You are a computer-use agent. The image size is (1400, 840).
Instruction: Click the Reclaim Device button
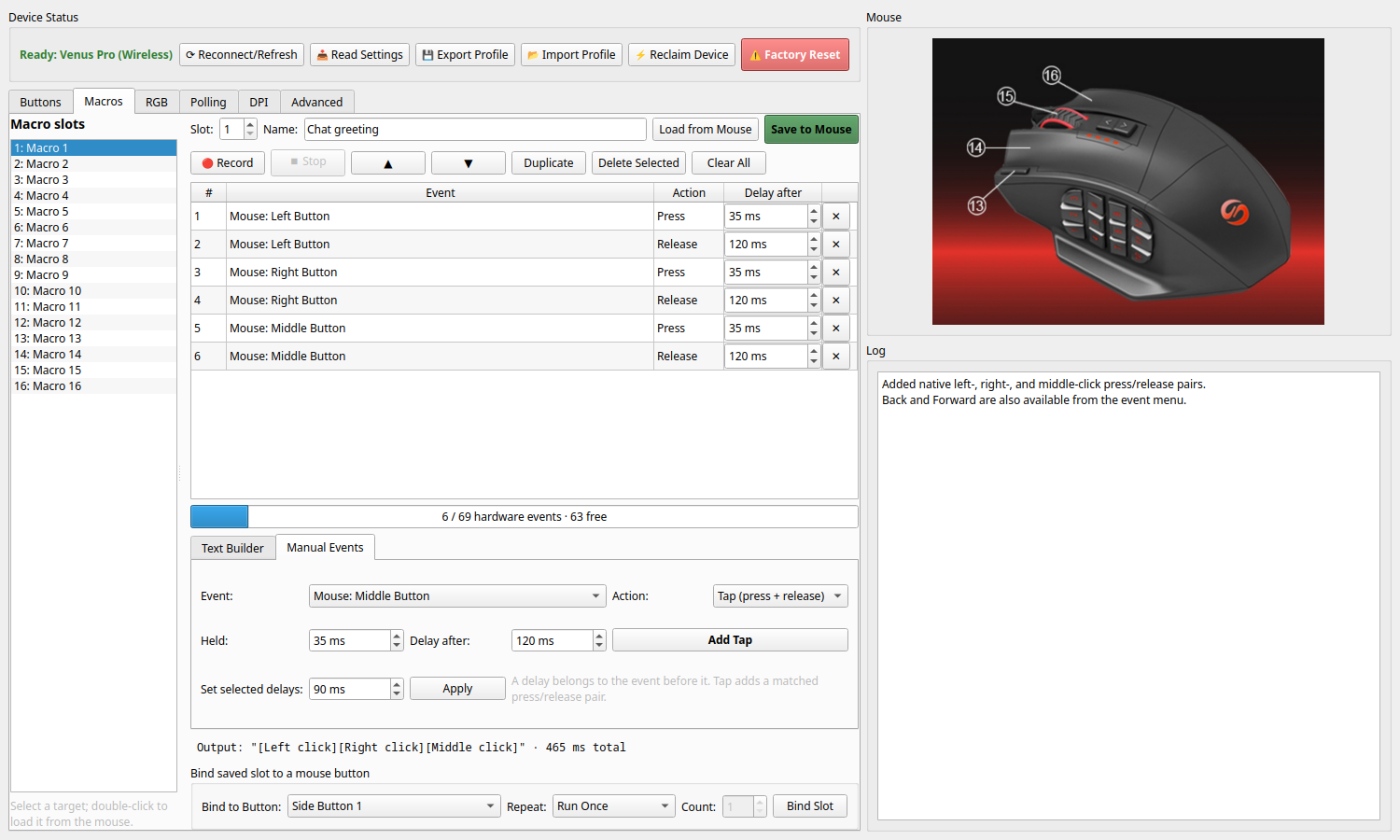[x=681, y=54]
